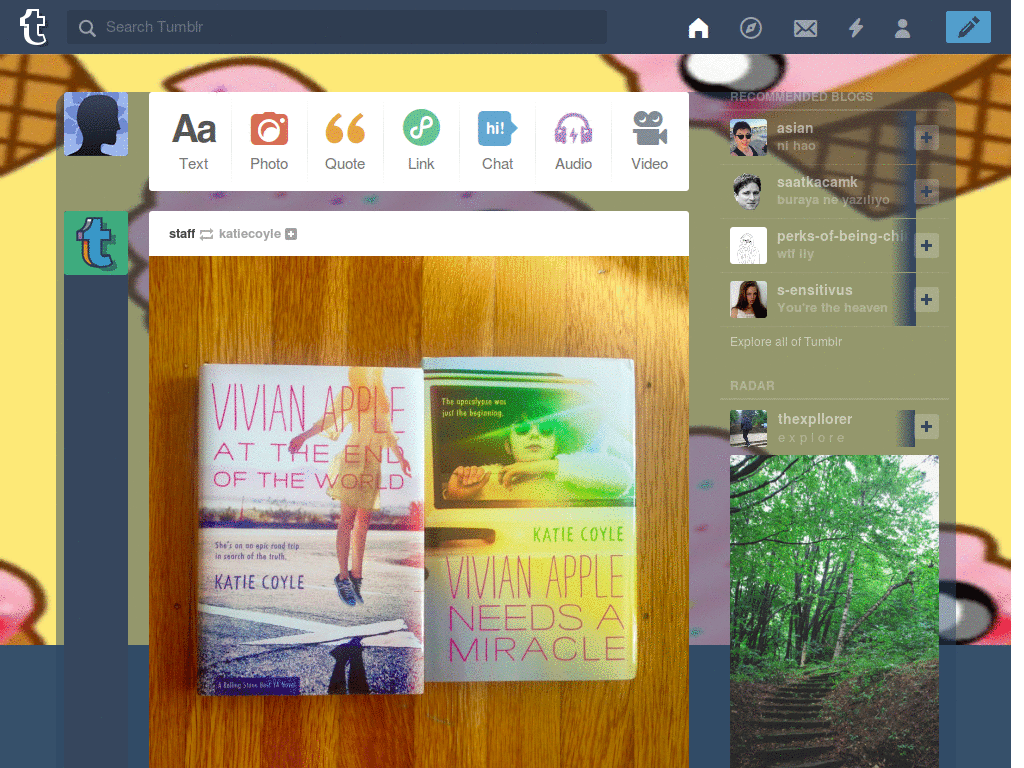Follow the asian blog

pyautogui.click(x=926, y=138)
